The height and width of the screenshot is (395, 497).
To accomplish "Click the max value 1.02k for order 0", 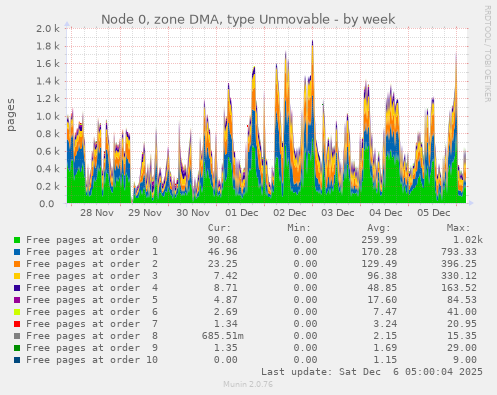I will (468, 240).
